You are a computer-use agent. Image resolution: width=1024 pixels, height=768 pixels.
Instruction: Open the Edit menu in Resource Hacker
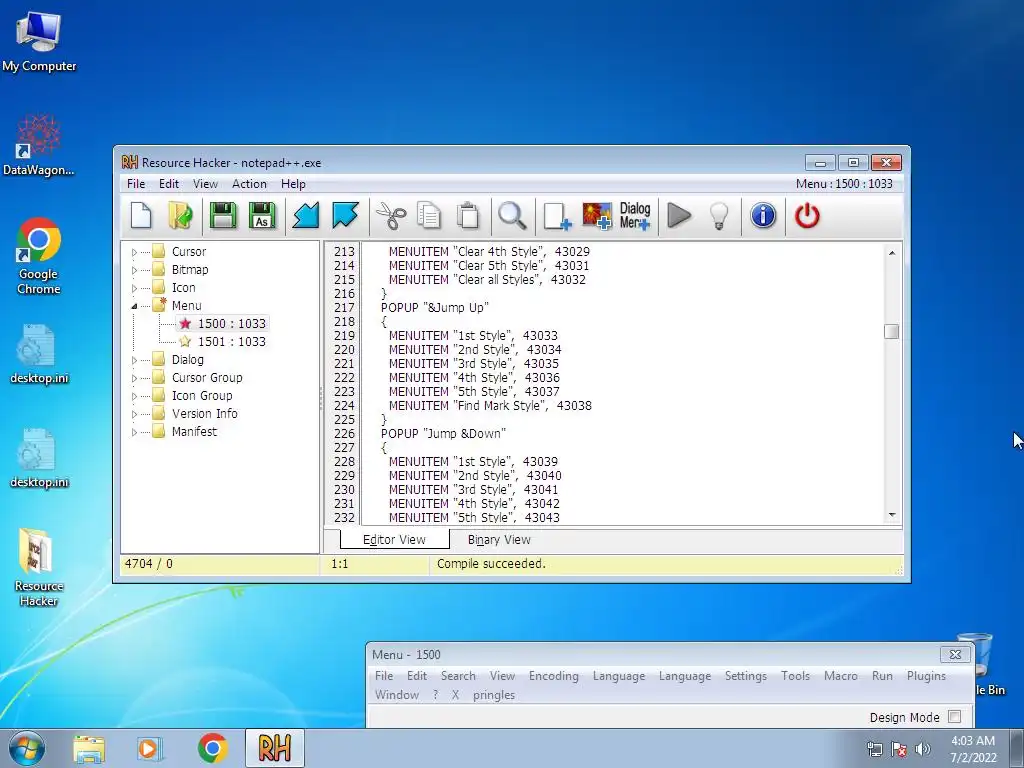(168, 184)
